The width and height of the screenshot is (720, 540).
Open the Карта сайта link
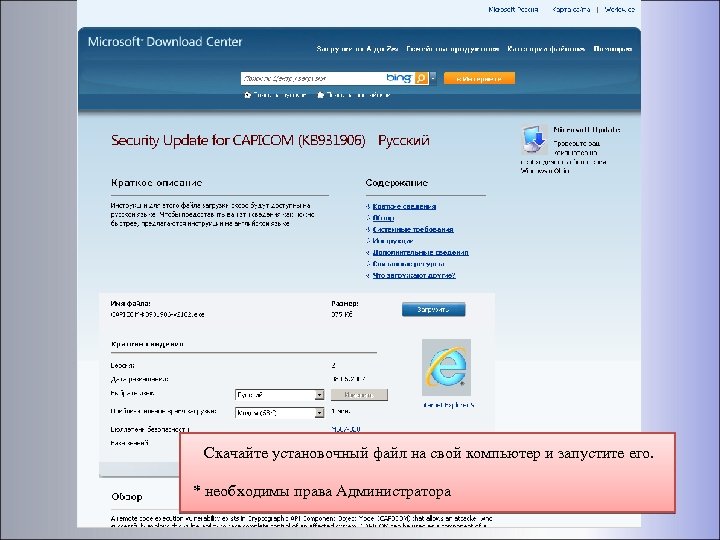pyautogui.click(x=571, y=9)
